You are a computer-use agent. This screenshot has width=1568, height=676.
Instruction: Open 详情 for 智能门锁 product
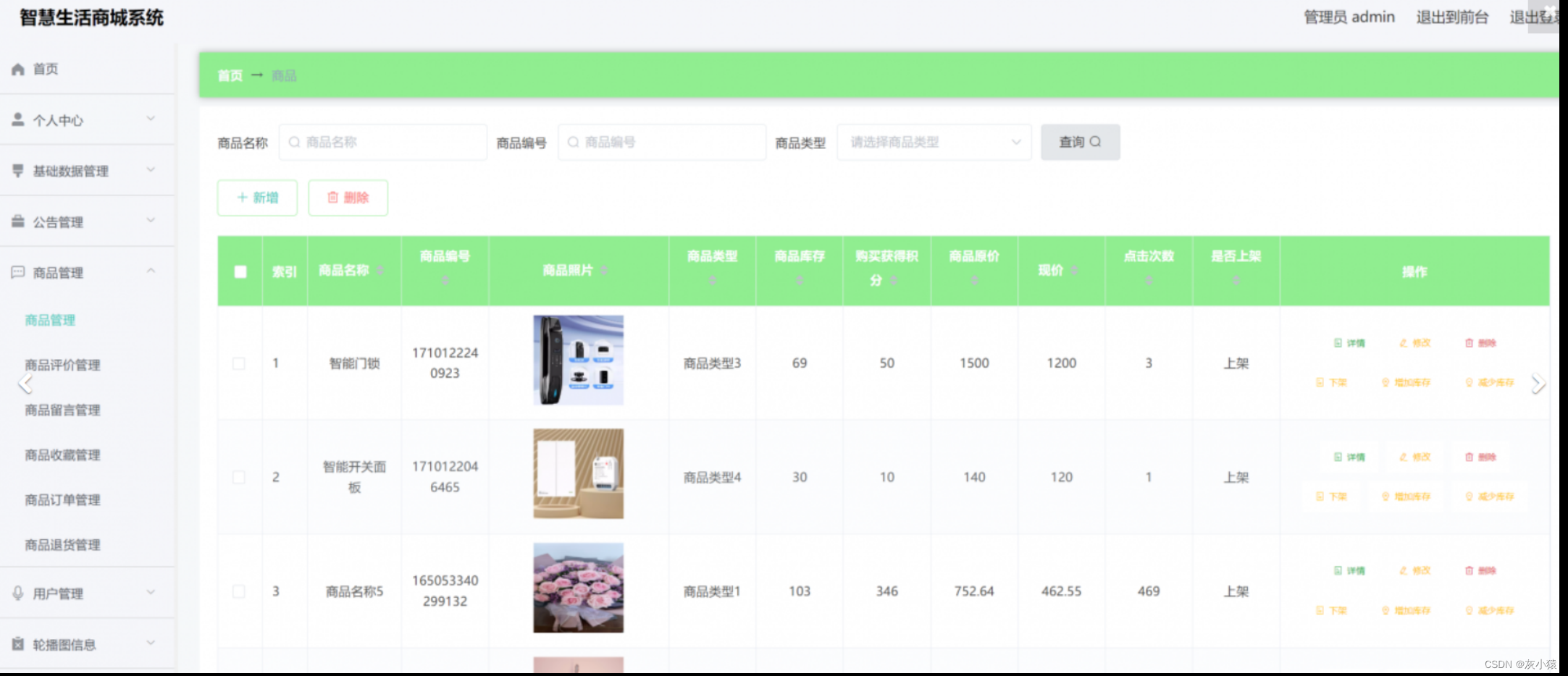(1349, 343)
